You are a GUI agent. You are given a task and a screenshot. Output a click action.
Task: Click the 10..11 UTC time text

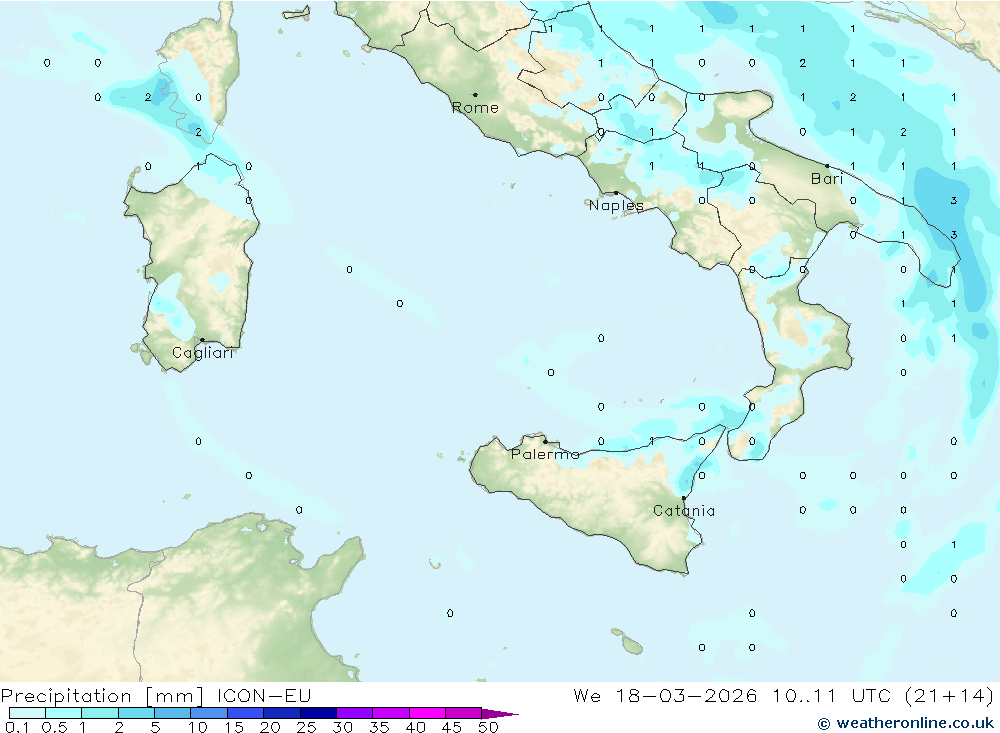832,695
